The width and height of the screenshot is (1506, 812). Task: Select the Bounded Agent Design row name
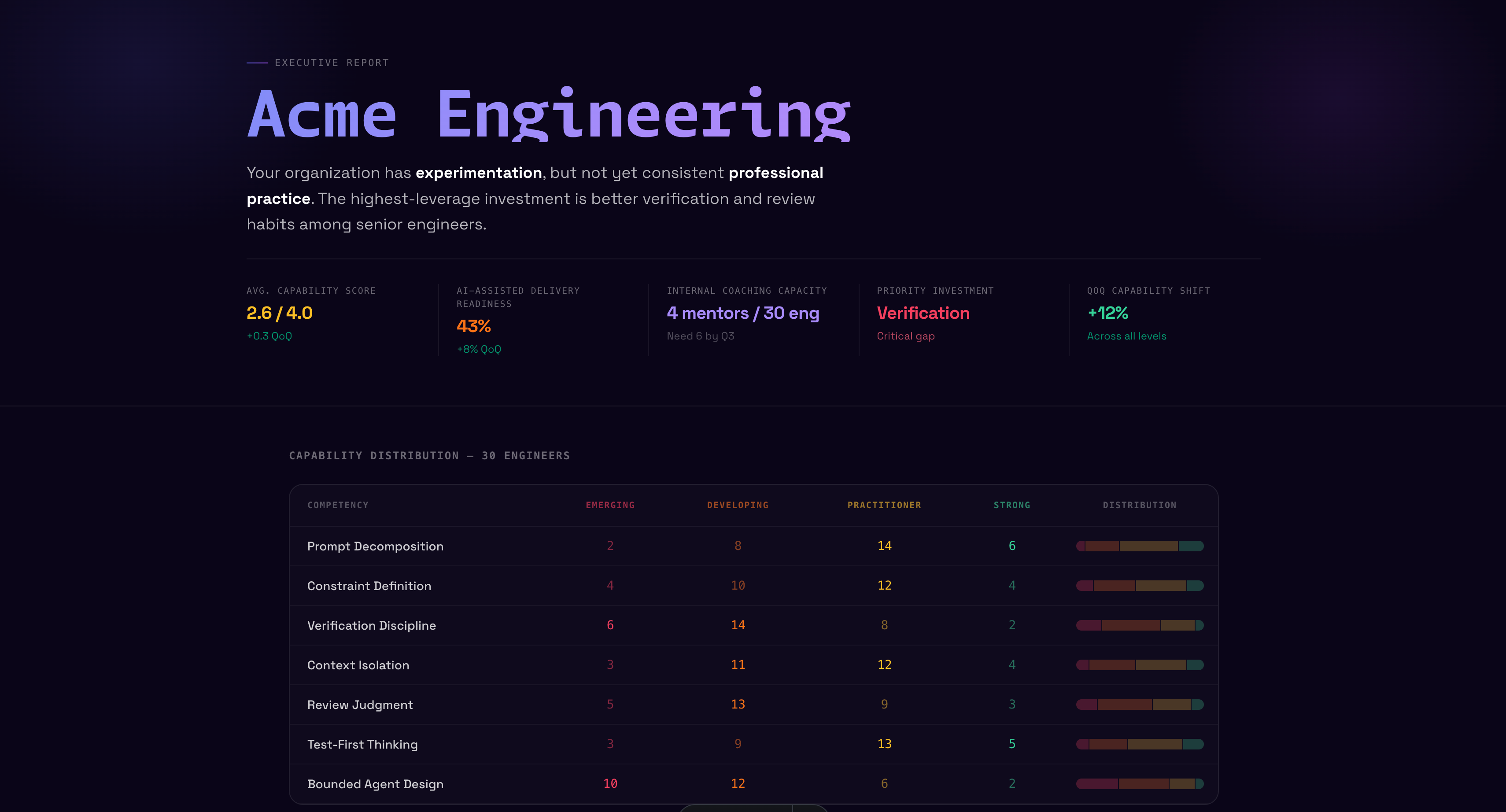point(375,784)
